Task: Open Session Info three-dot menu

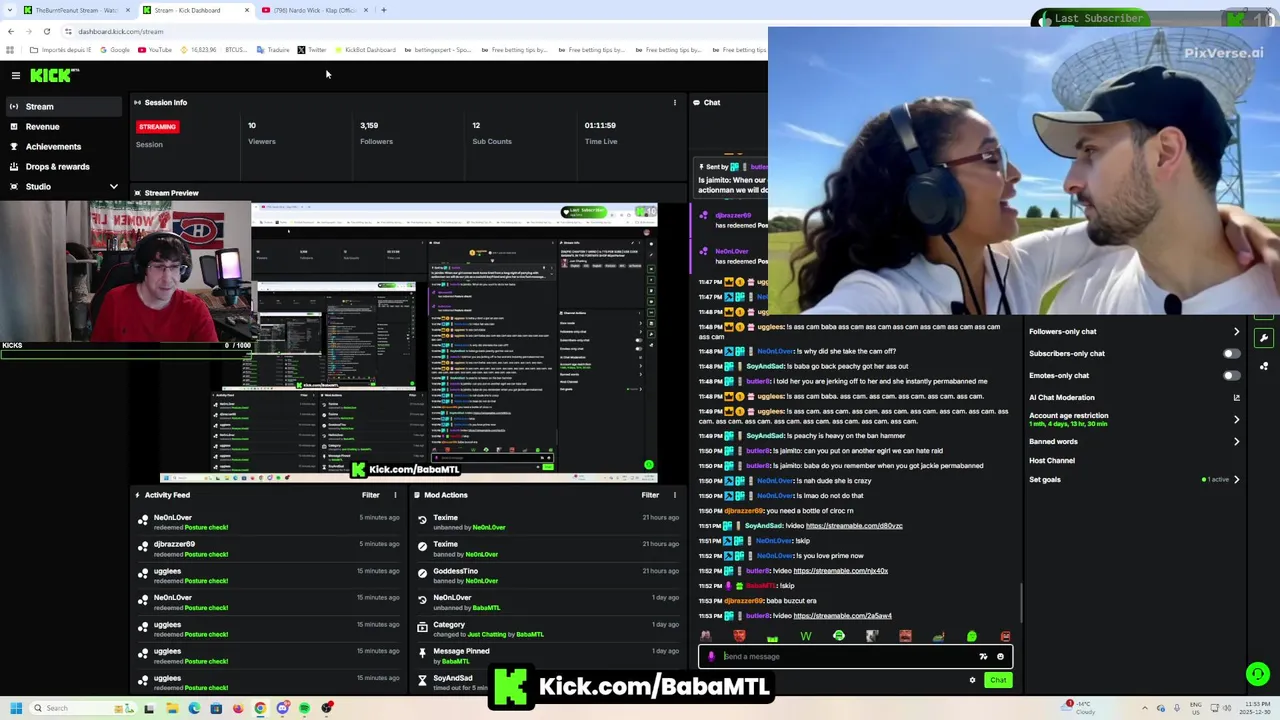Action: 674,102
